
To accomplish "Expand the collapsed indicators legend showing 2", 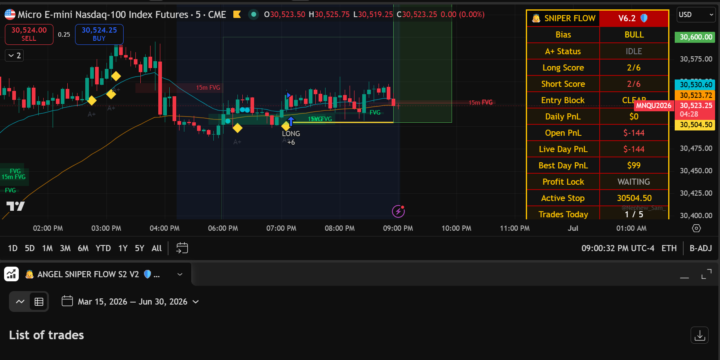I will tap(14, 56).
